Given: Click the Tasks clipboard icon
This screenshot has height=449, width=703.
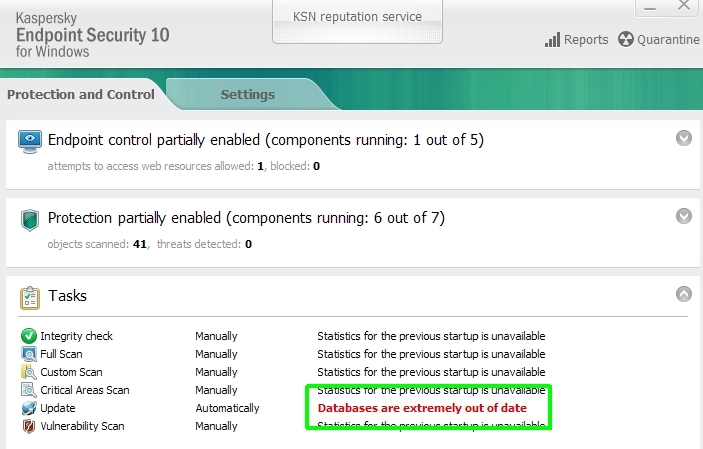Looking at the screenshot, I should [x=30, y=298].
